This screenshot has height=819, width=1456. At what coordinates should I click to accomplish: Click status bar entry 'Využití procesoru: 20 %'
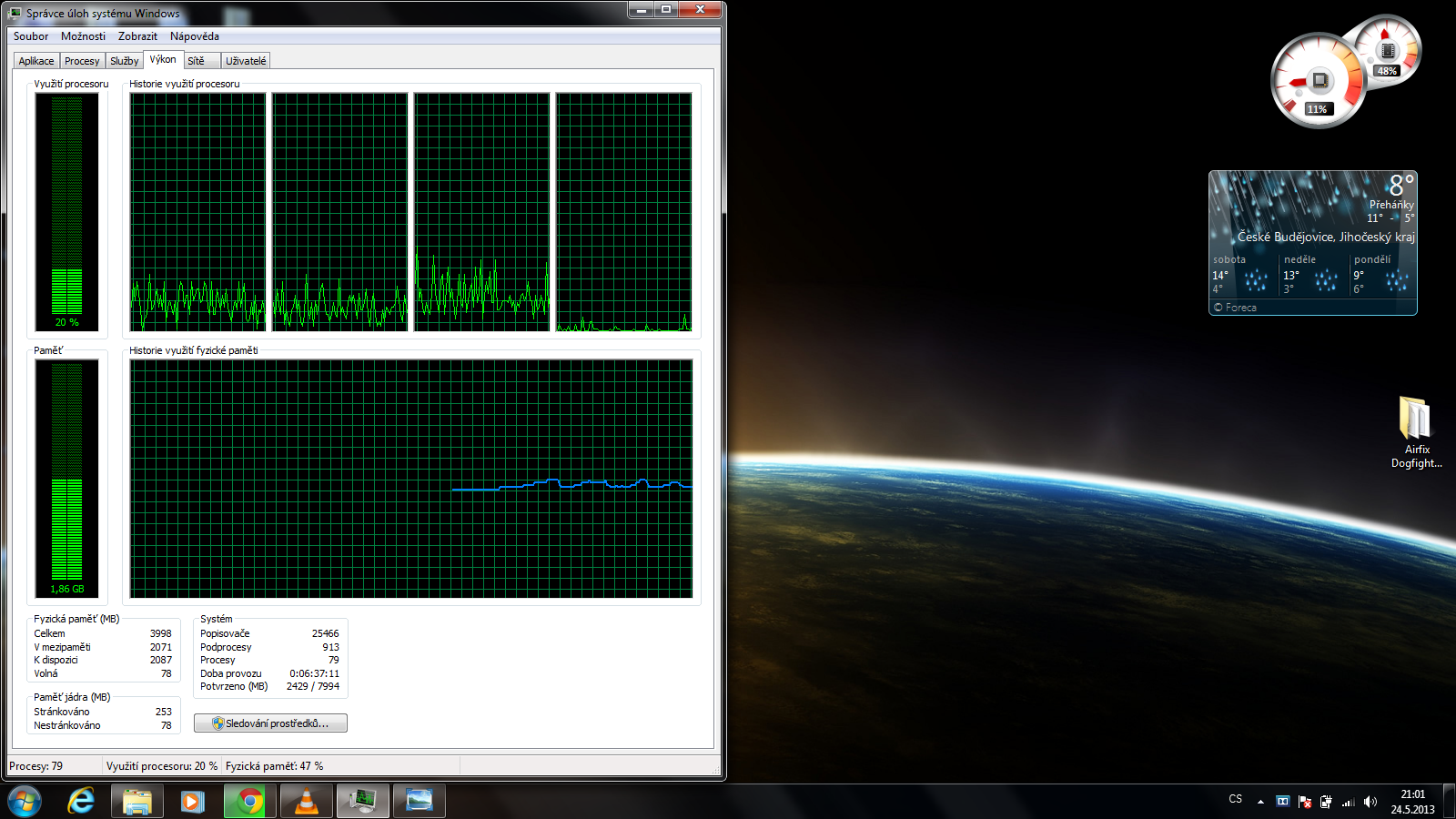point(162,766)
